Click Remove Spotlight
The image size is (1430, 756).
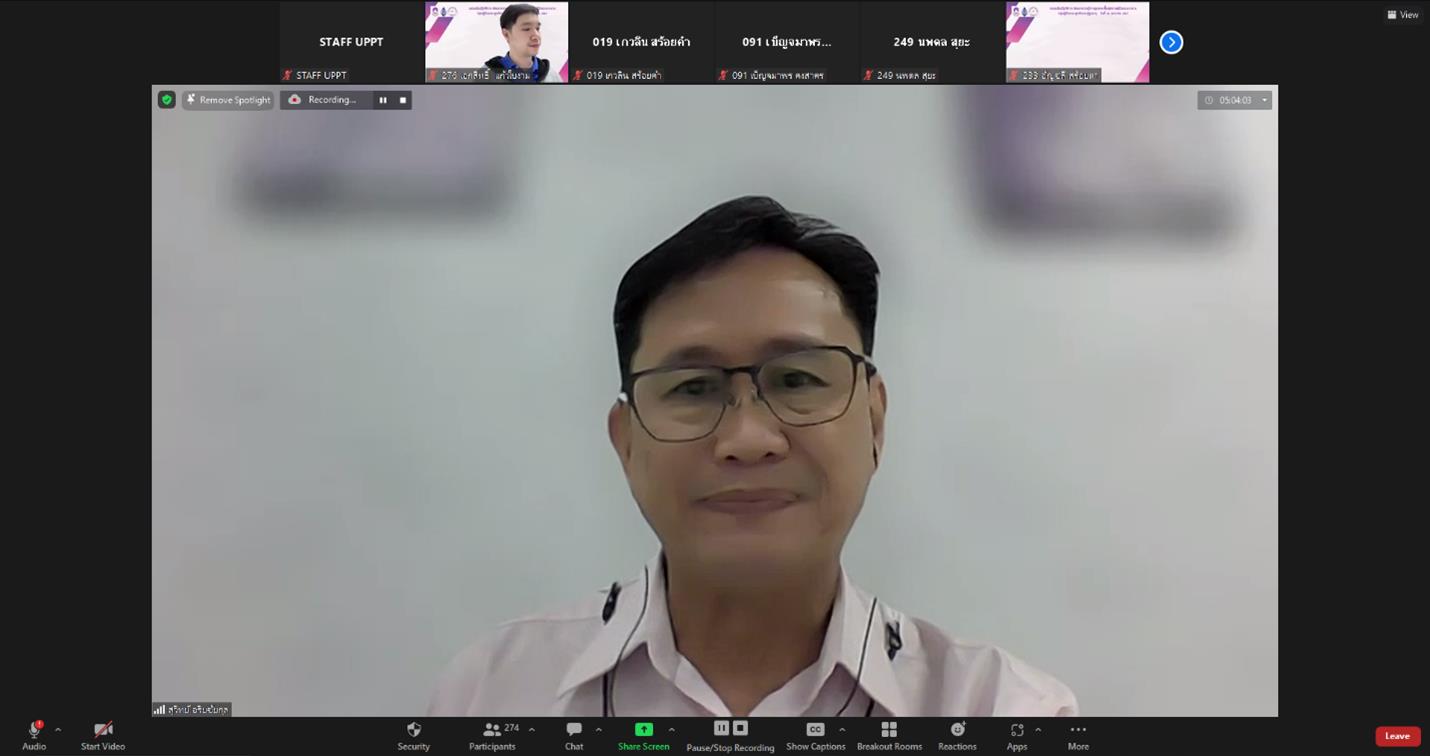228,100
